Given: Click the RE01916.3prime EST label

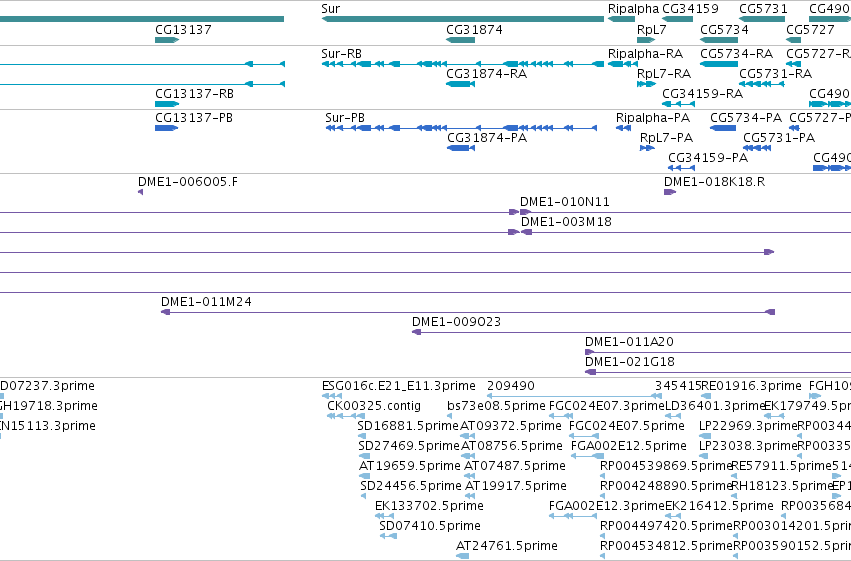Looking at the screenshot, I should 751,386.
